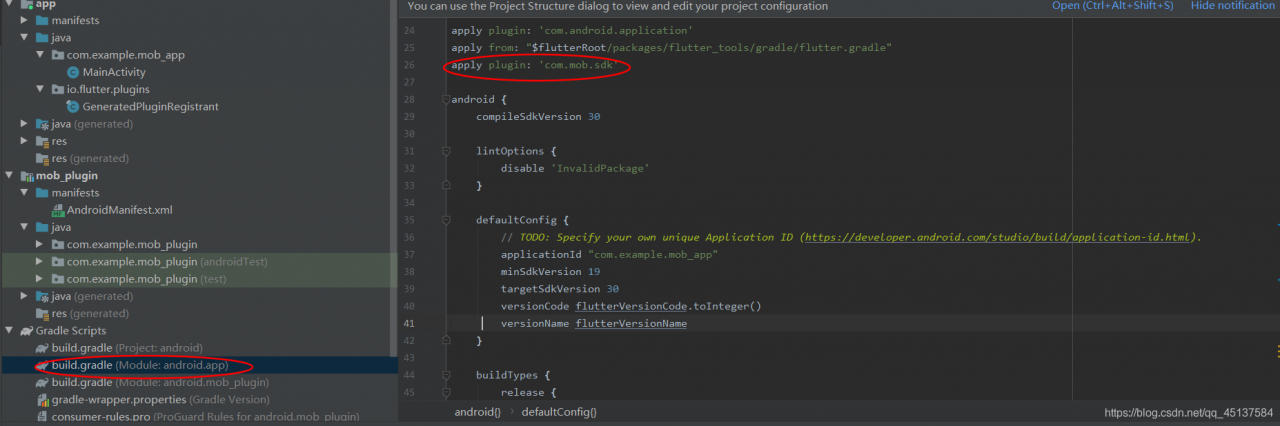
Task: Collapse the buildTypes block fold marker
Action: click(445, 375)
